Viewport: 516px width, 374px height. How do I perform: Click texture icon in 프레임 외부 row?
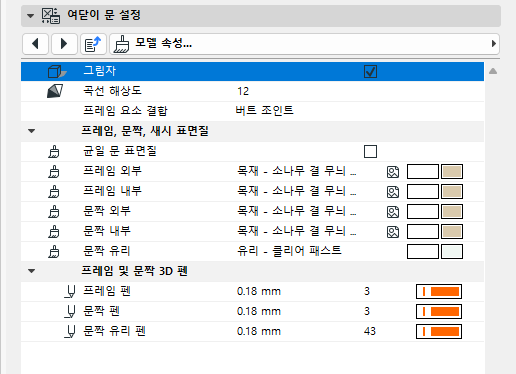(393, 172)
